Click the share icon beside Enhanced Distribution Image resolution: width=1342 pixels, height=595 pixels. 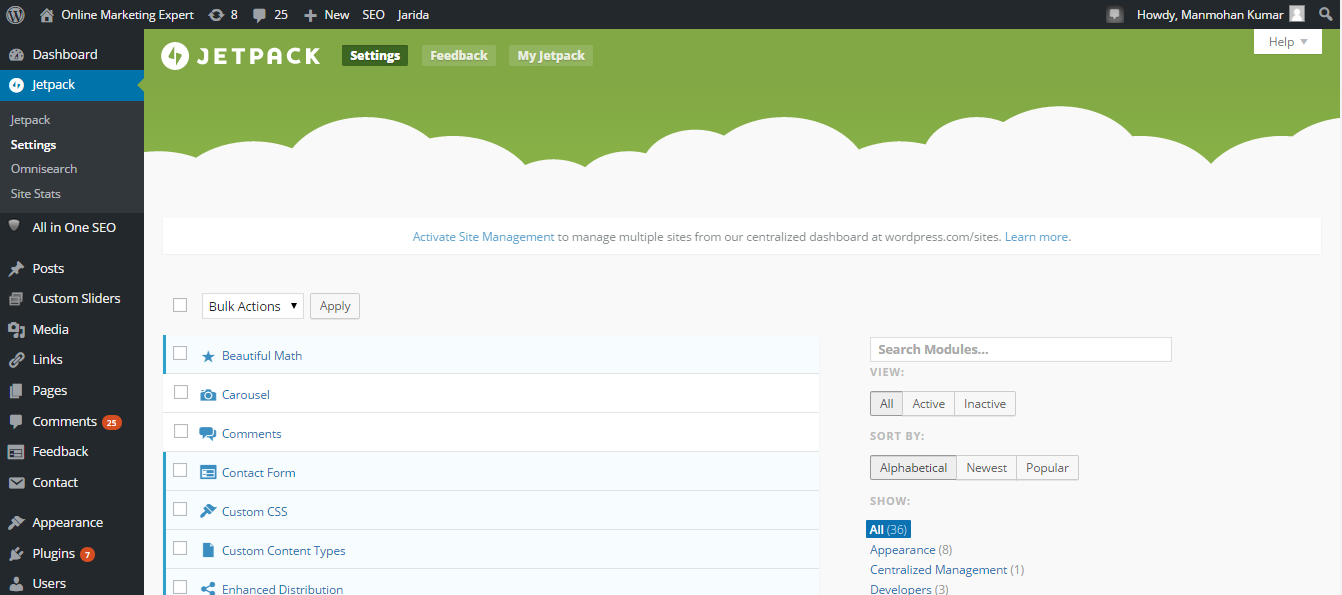tap(208, 589)
